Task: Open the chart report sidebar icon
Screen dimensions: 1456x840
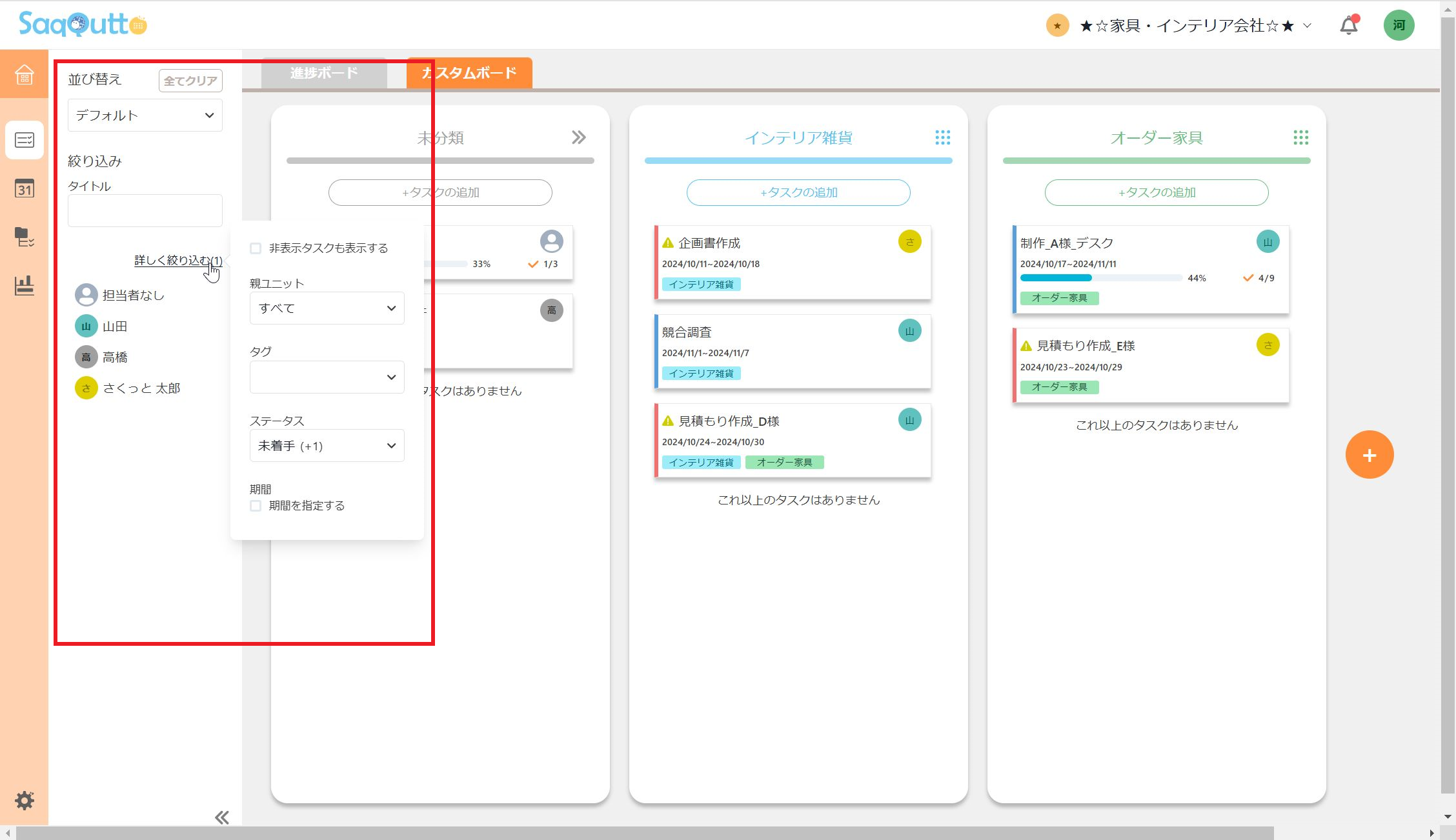Action: coord(24,285)
